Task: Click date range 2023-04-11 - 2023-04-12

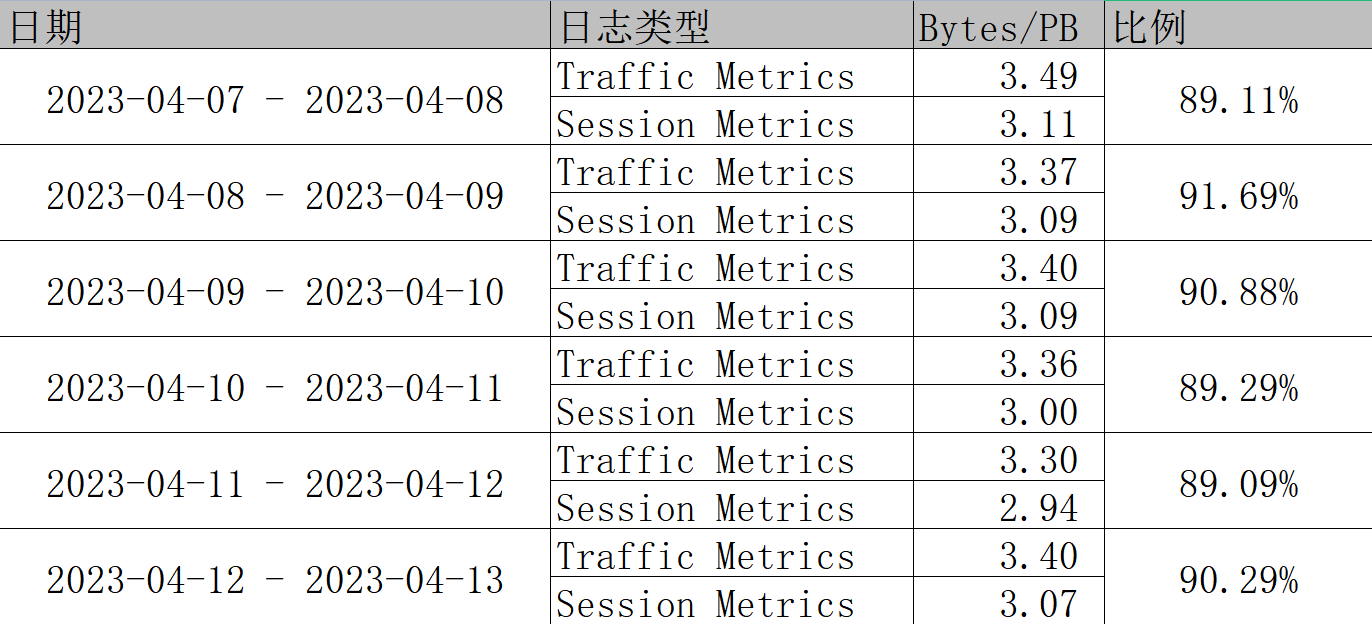Action: [275, 484]
